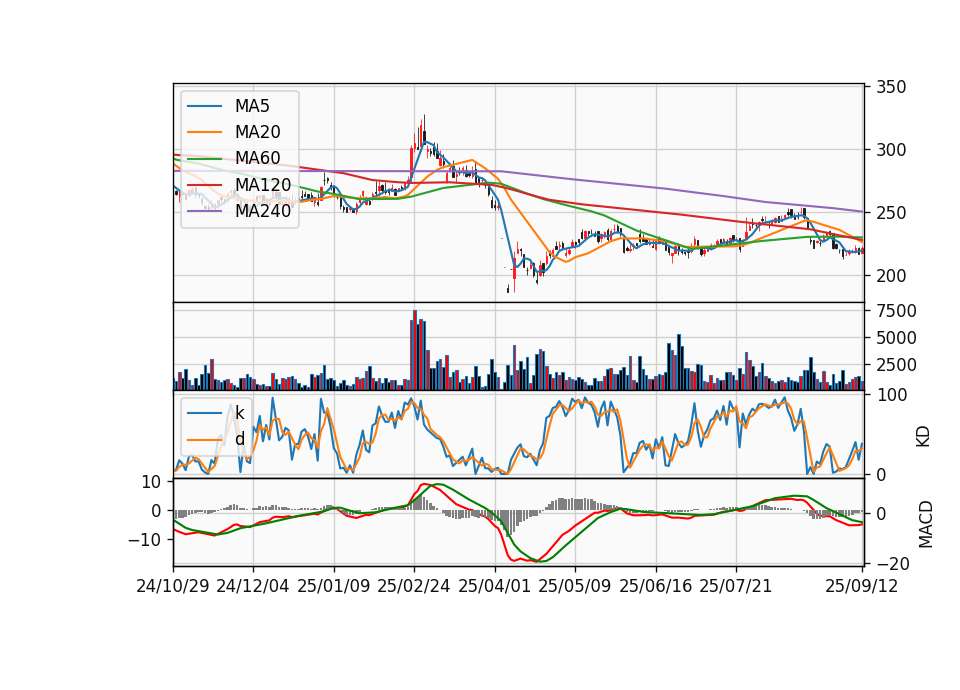
Task: Click the k legend entry in KD panel
Action: click(x=239, y=412)
